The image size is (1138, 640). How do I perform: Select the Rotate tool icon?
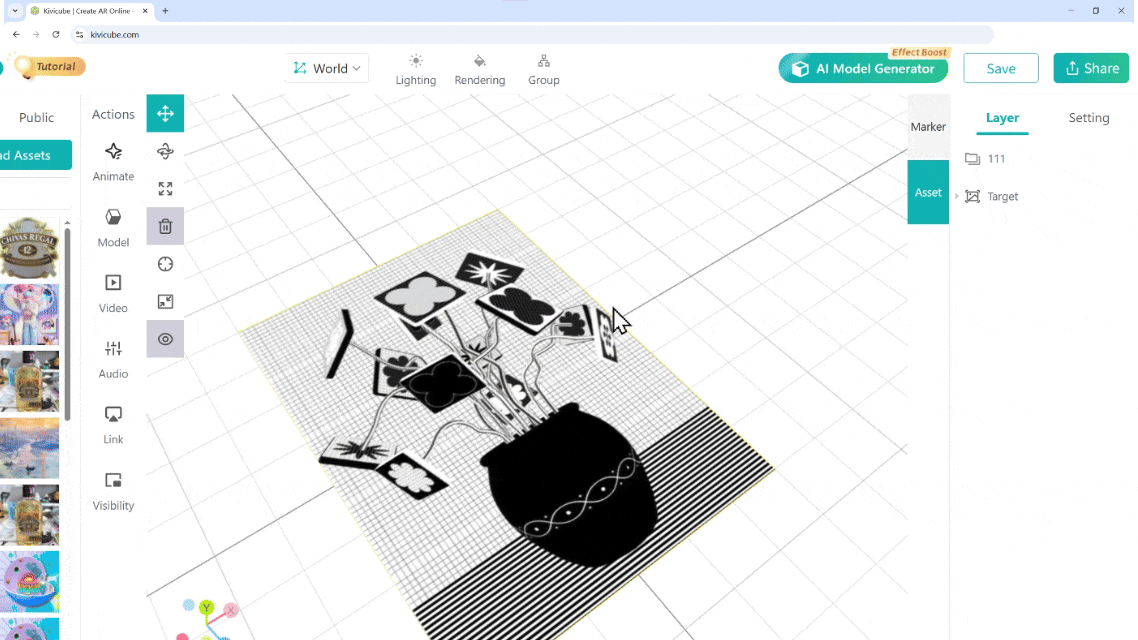click(x=165, y=151)
